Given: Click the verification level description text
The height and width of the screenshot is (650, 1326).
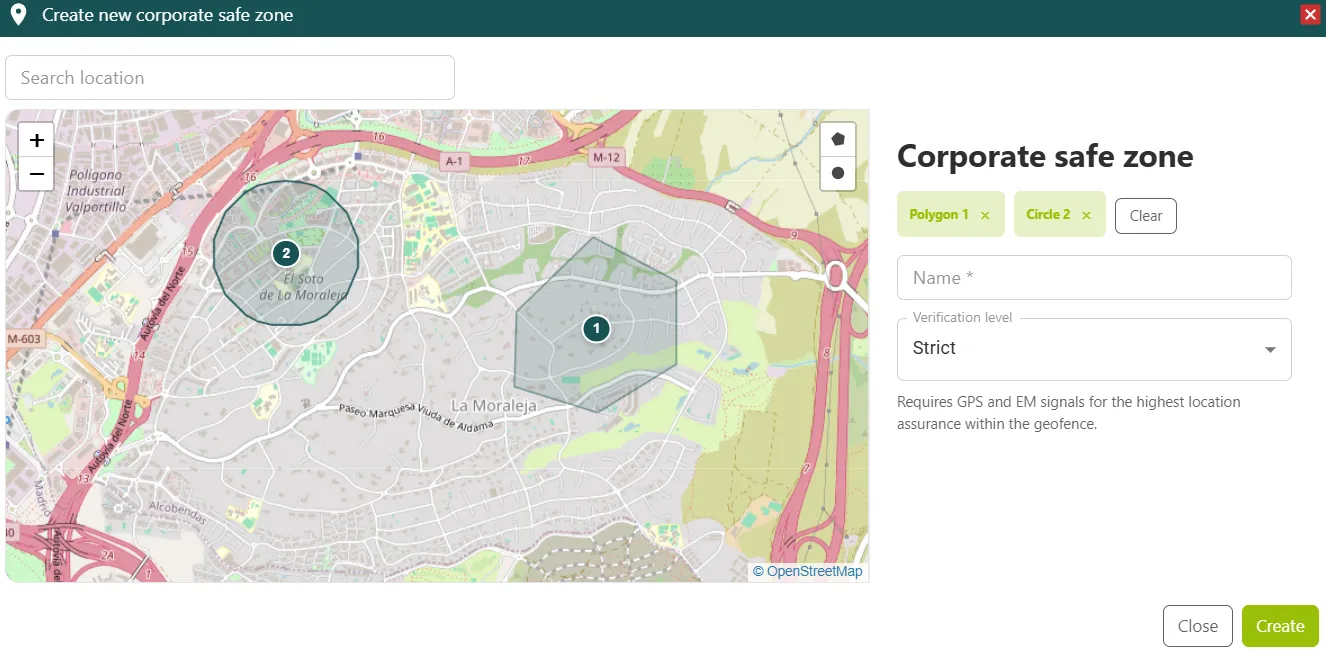Looking at the screenshot, I should [1068, 413].
